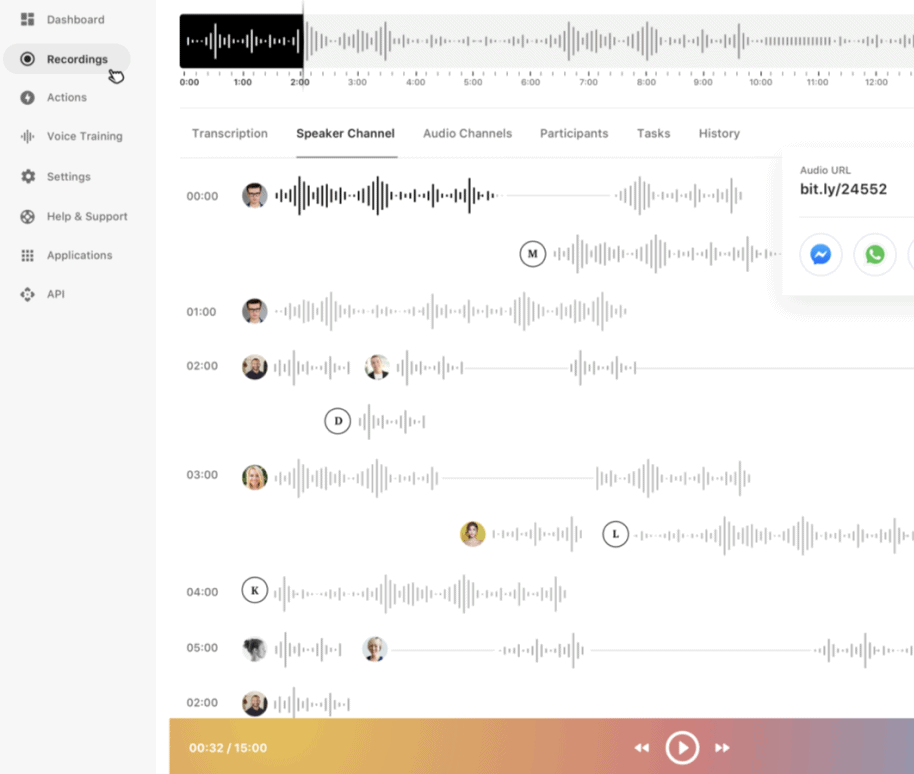Click the Dashboard icon in sidebar

click(x=27, y=19)
